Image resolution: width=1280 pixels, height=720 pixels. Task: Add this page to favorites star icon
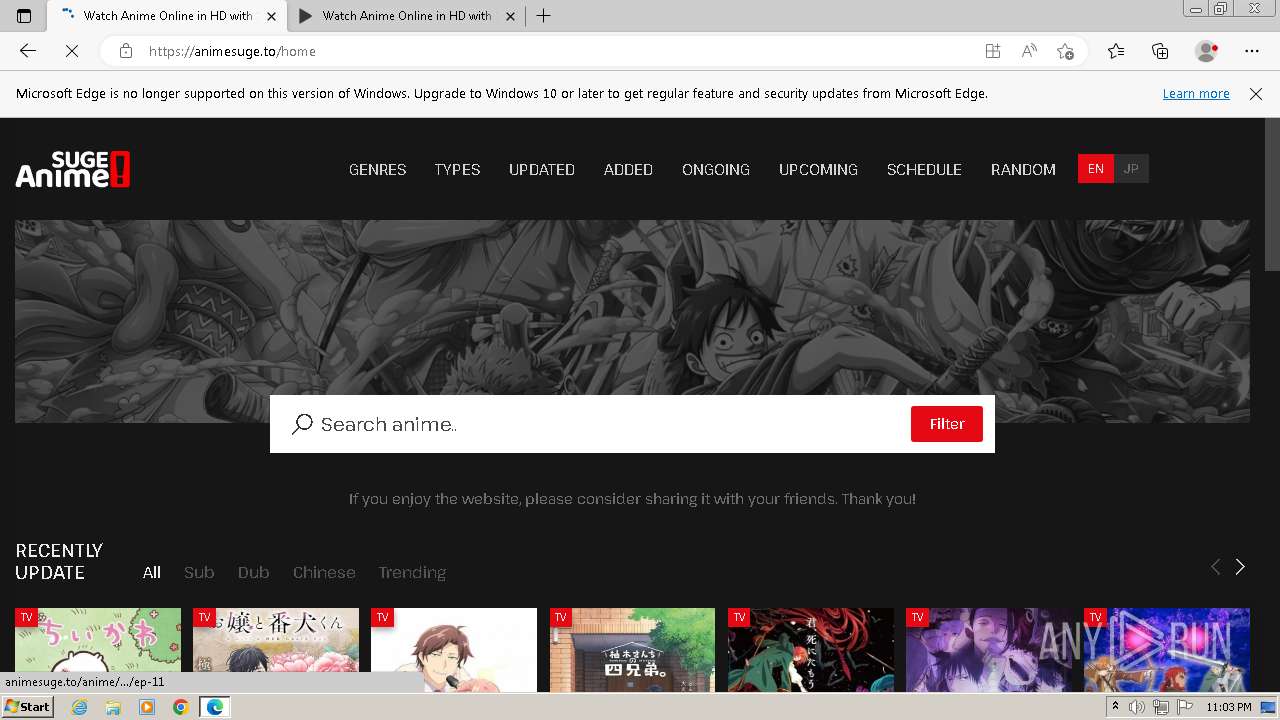tap(1065, 51)
